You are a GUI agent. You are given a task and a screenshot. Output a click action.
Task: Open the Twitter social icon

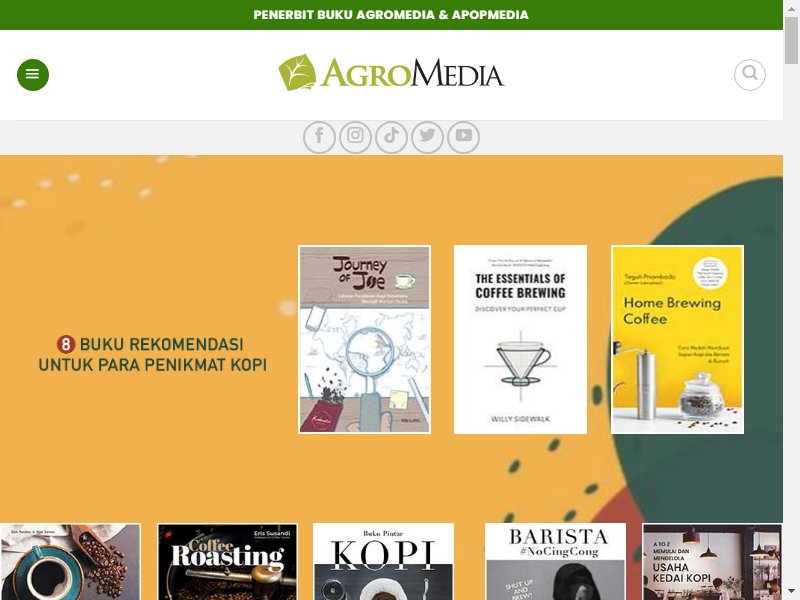click(428, 137)
